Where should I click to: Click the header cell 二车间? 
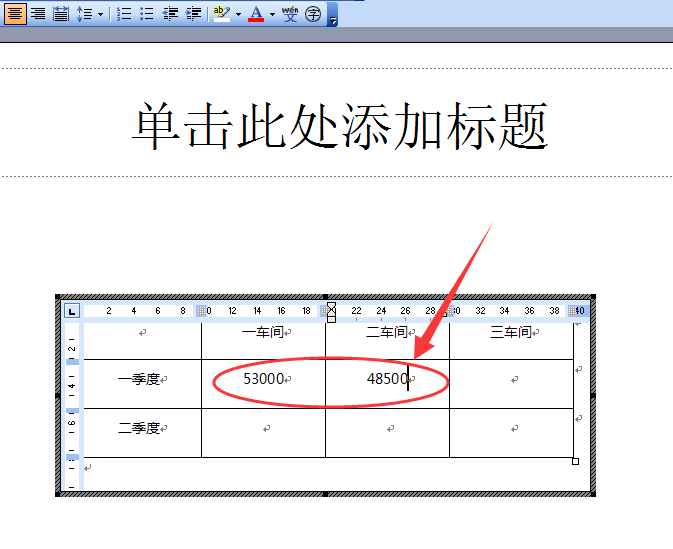pos(387,332)
